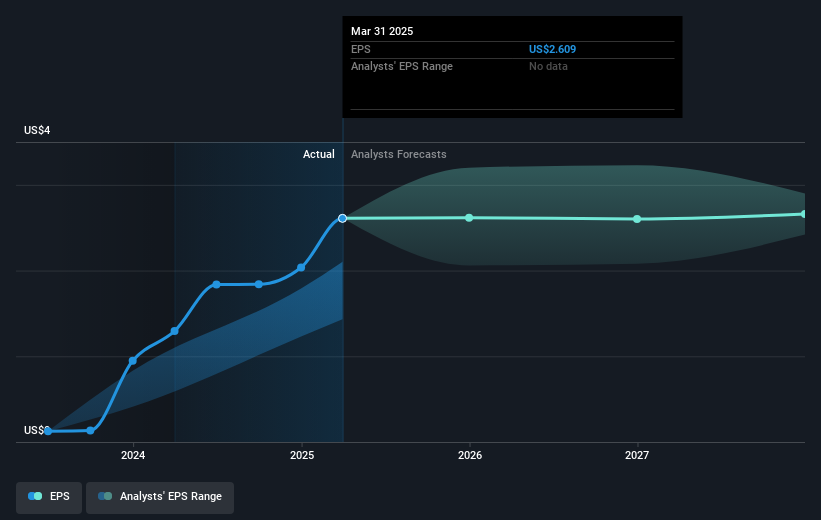821x520 pixels.
Task: Click the 2027 axis label
Action: click(x=637, y=455)
